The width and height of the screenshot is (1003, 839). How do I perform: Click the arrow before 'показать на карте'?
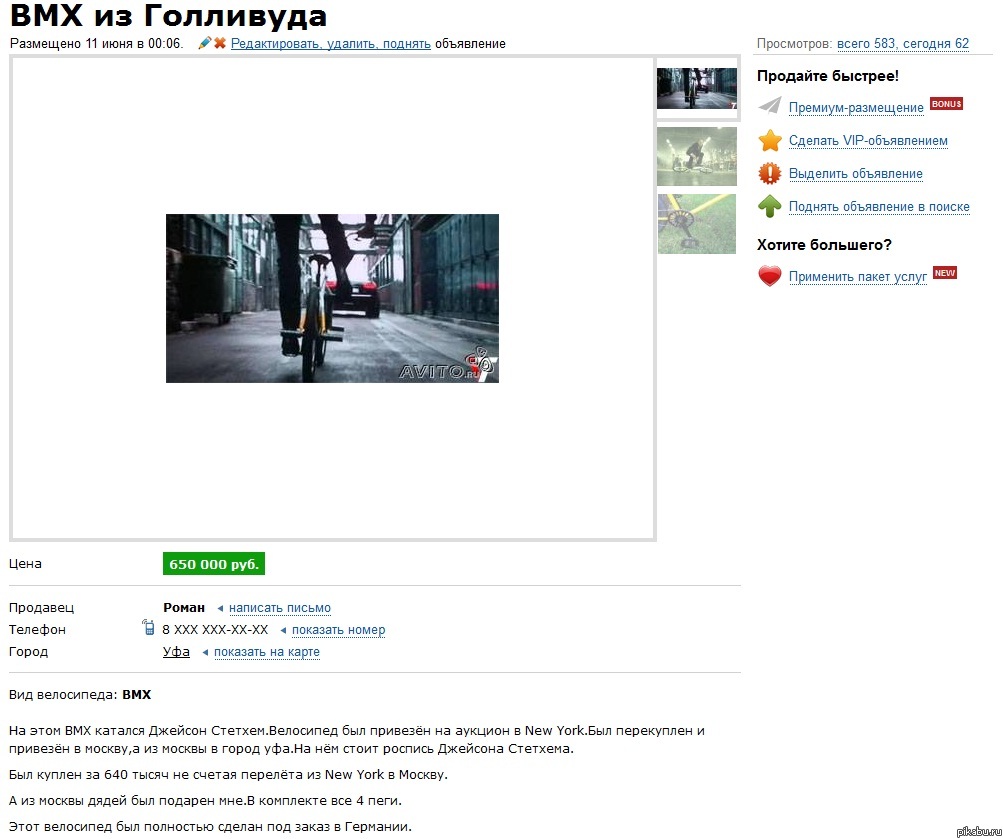click(x=205, y=652)
